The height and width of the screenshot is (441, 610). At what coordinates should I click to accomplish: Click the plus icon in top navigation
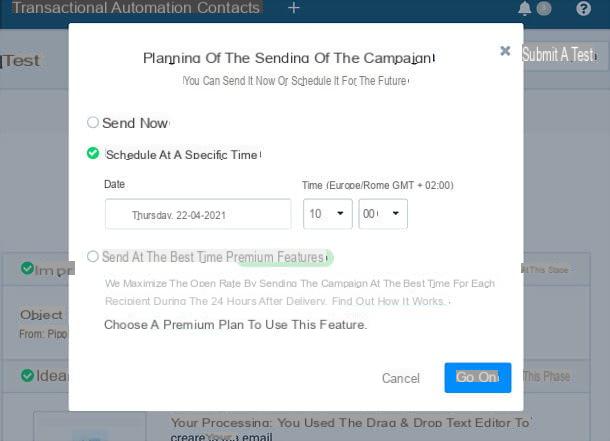(294, 8)
